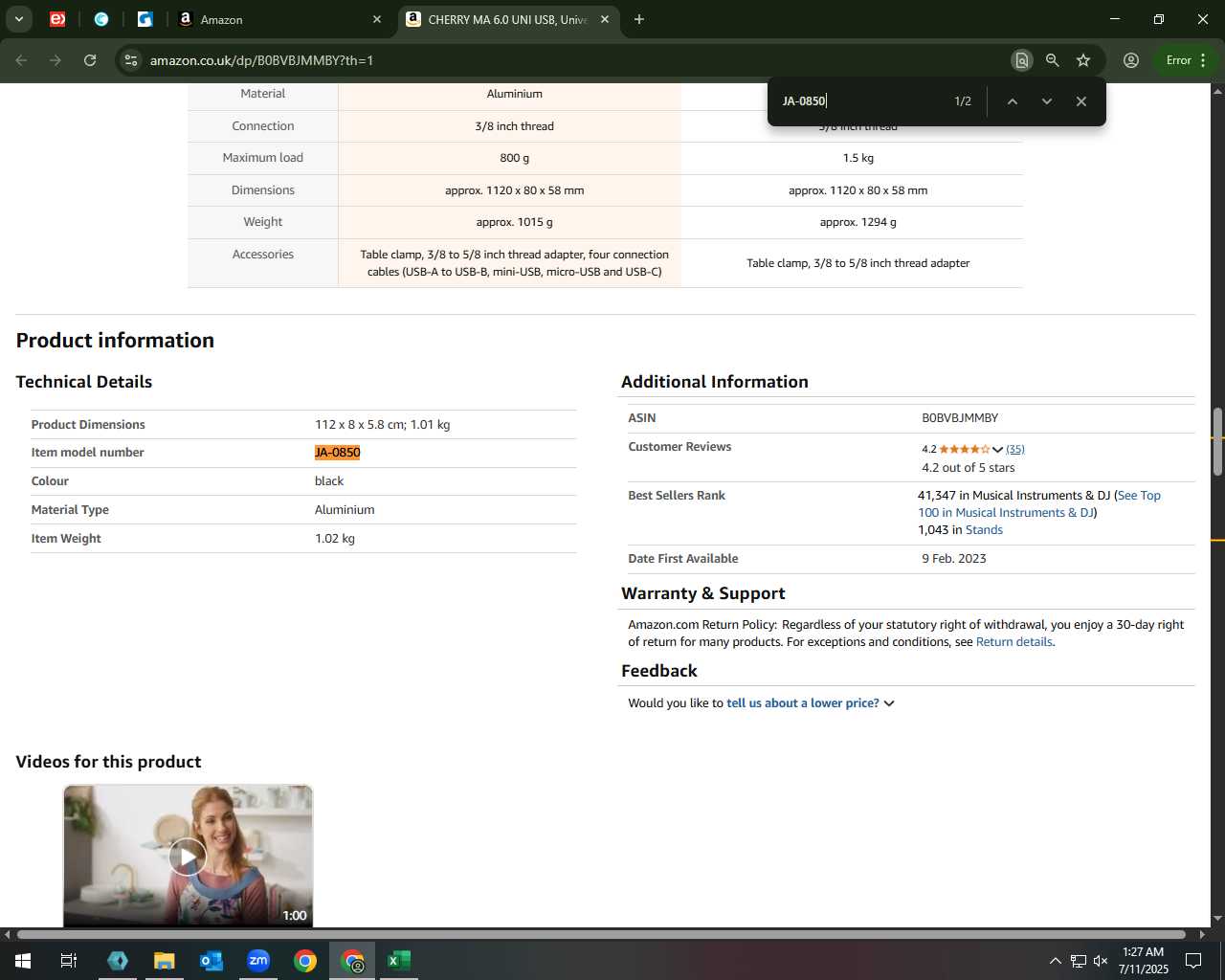Show hidden system tray icons
The width and height of the screenshot is (1225, 980).
pos(1055,961)
